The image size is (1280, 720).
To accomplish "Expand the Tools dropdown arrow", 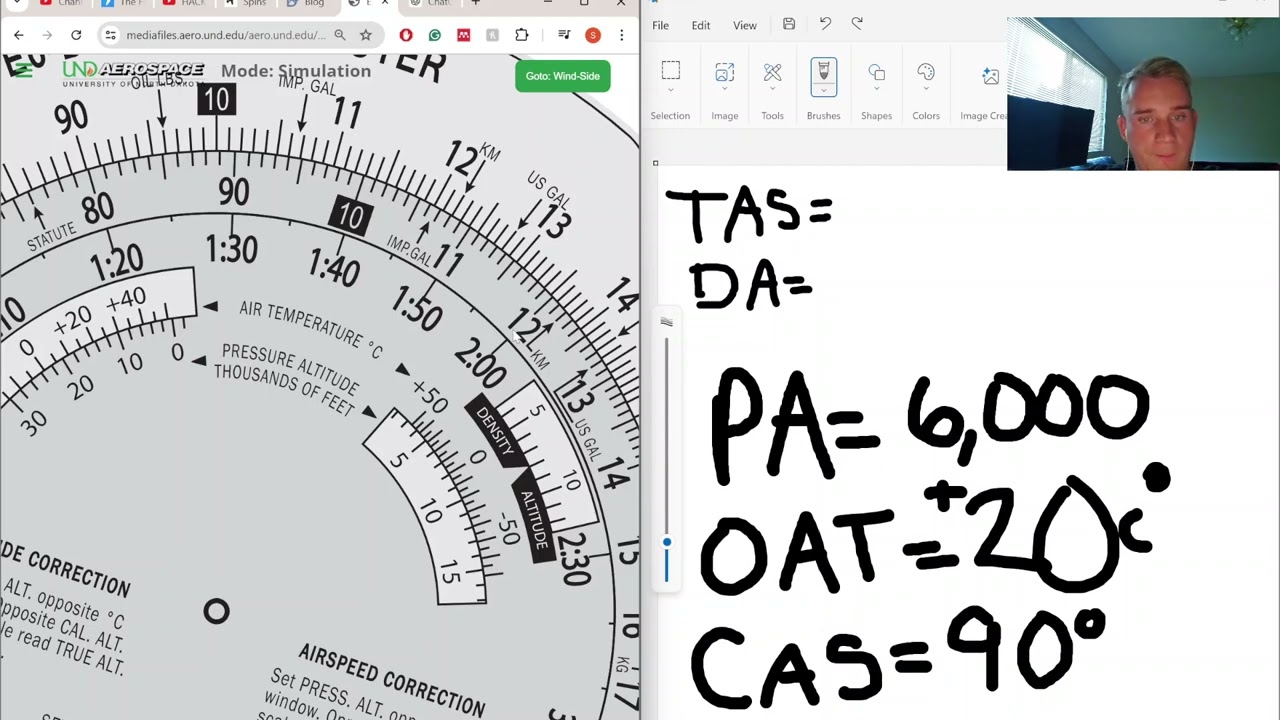I will [772, 90].
